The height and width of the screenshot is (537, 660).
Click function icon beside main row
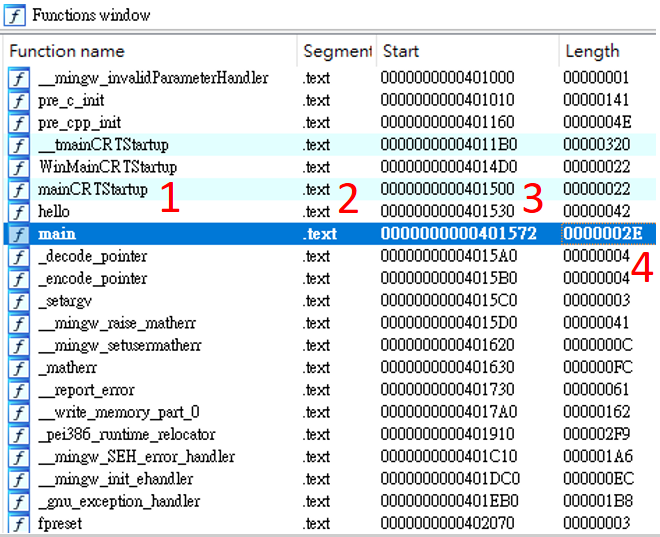pyautogui.click(x=19, y=234)
